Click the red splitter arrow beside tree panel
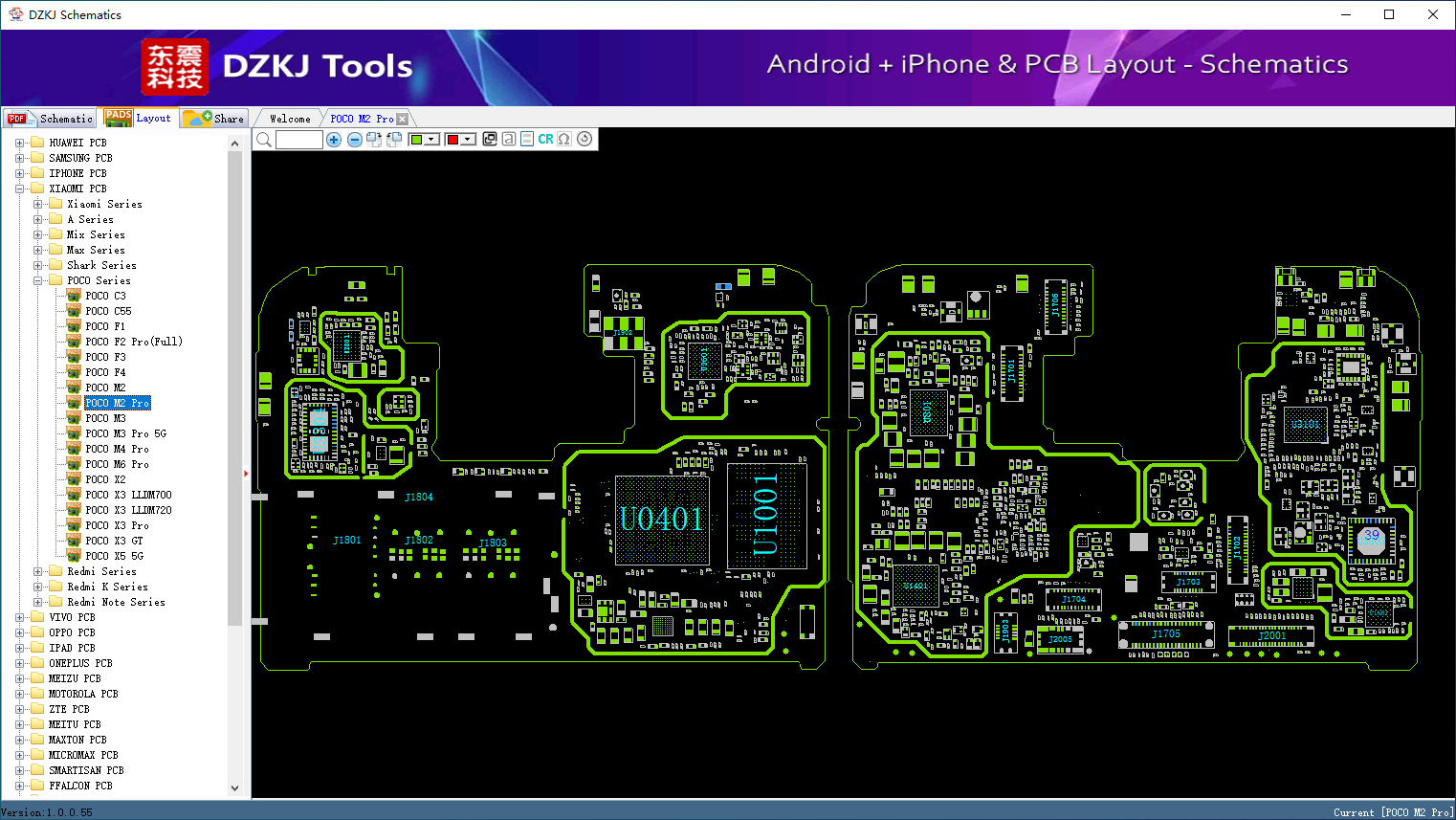Viewport: 1456px width, 820px height. [x=246, y=473]
